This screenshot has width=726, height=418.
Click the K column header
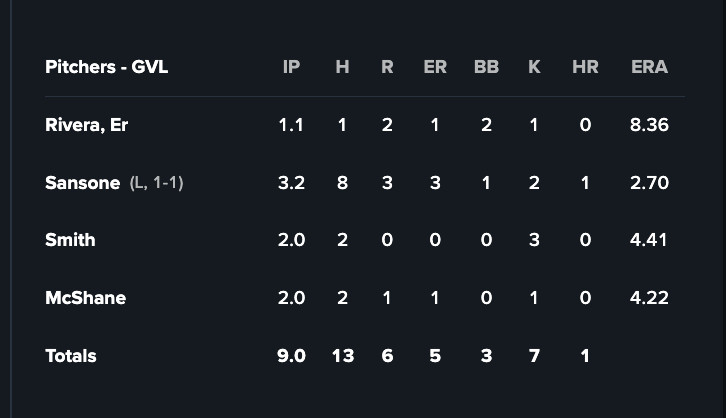point(534,67)
